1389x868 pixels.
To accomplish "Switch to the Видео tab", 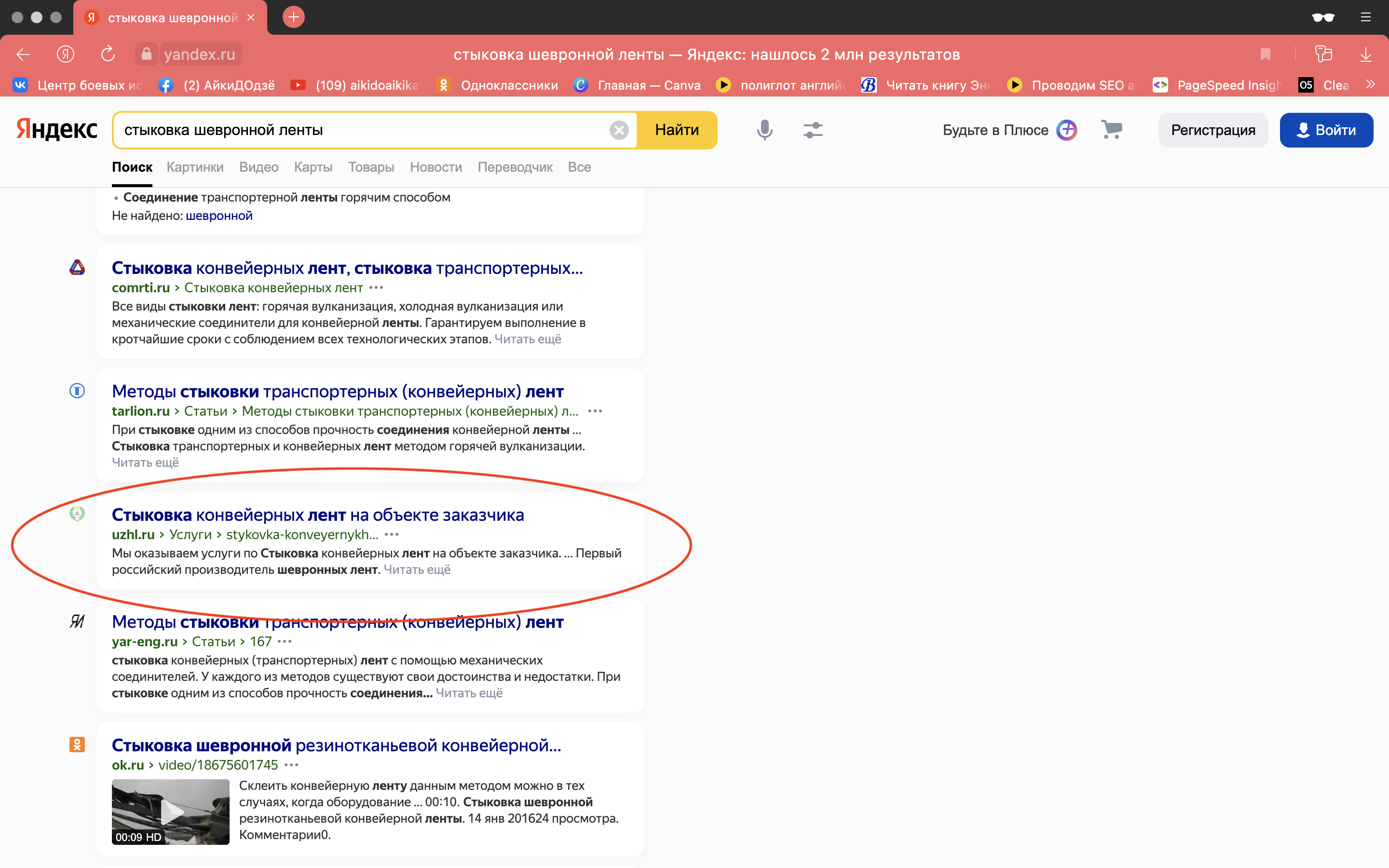I will coord(259,167).
